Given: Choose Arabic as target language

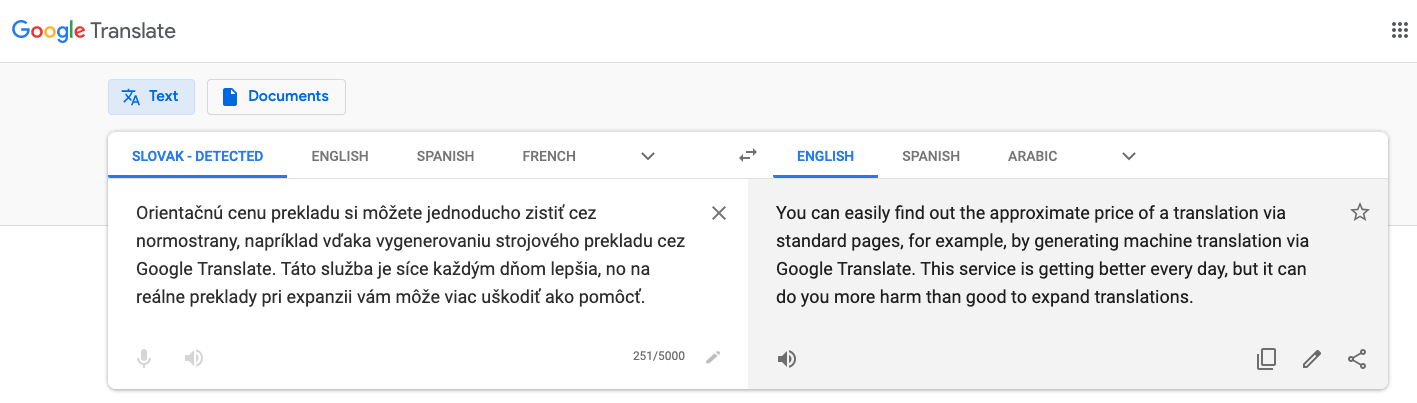Looking at the screenshot, I should 1033,156.
